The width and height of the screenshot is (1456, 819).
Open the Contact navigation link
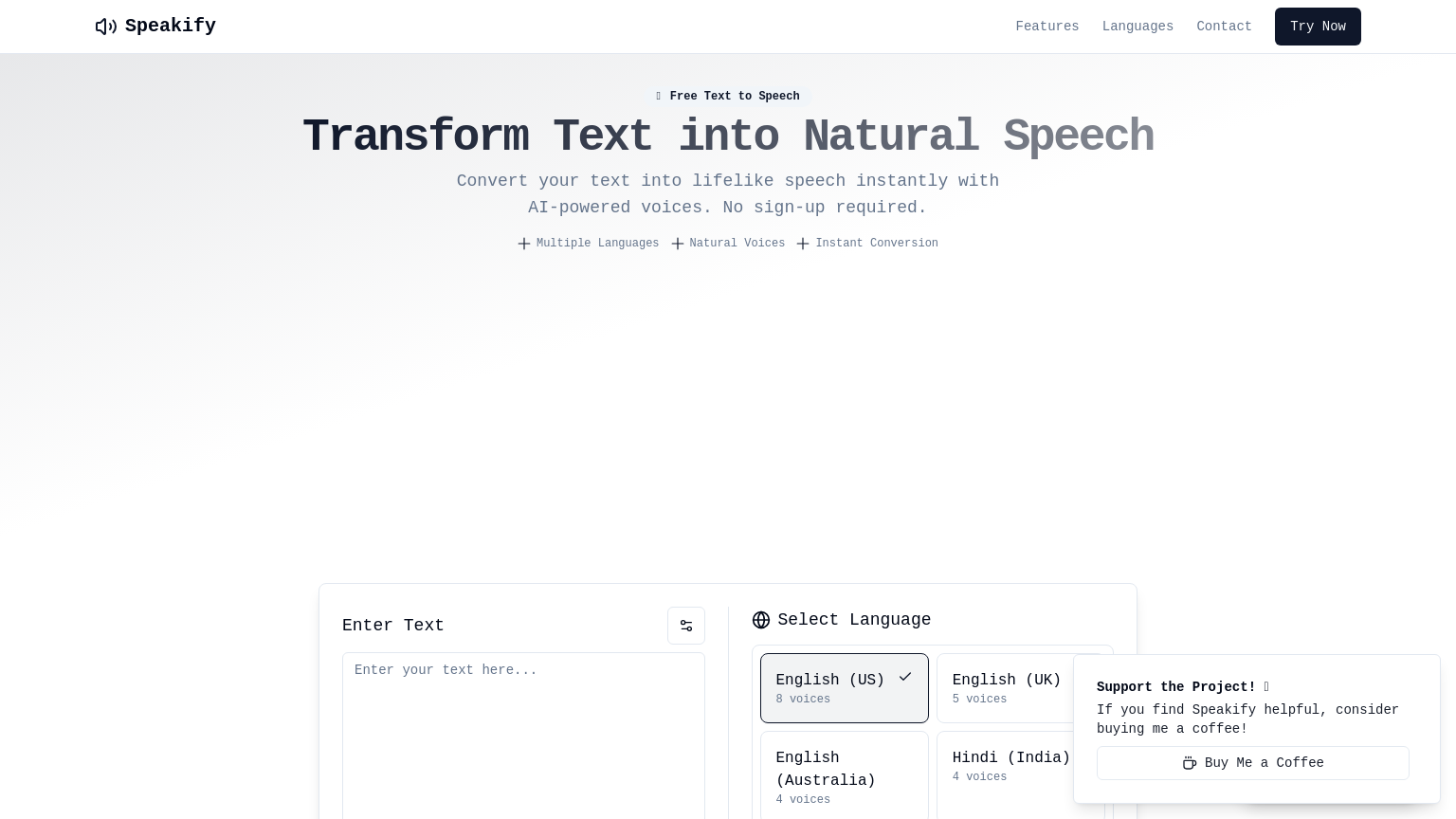(1224, 27)
